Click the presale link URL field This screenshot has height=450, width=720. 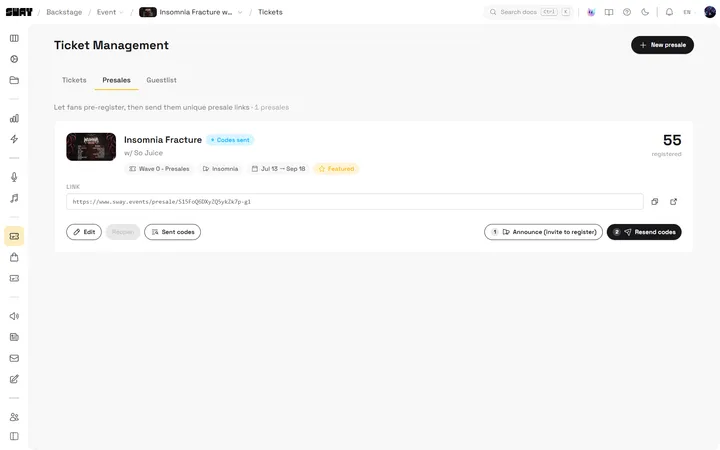[x=354, y=202]
